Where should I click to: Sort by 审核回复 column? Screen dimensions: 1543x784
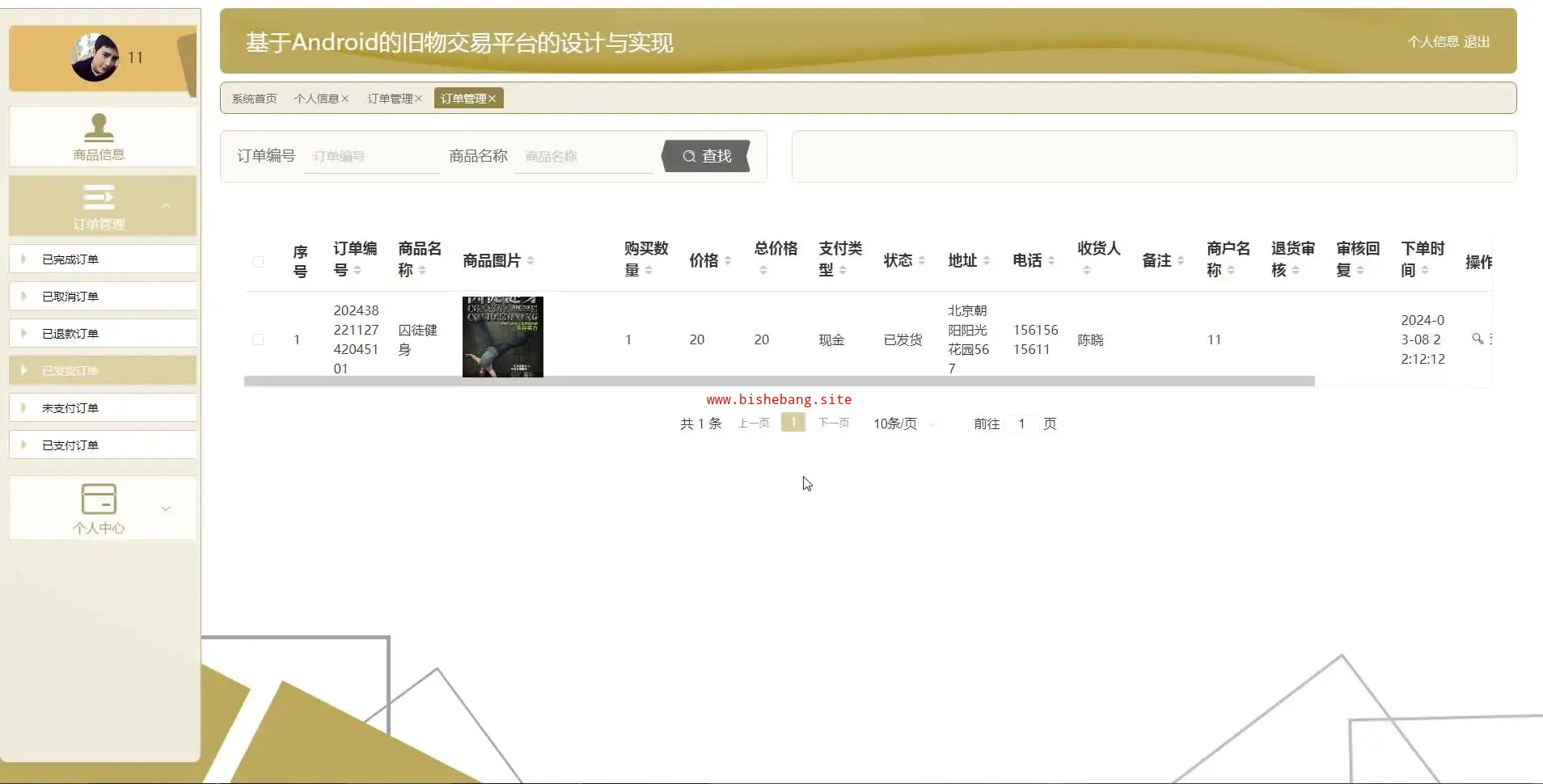pos(1360,270)
